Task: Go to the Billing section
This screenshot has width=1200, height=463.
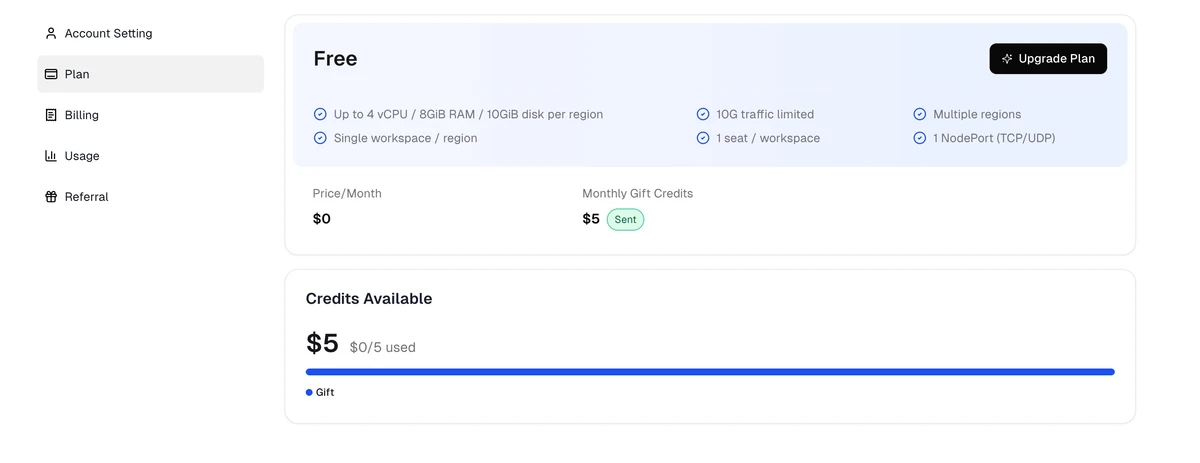Action: 151,115
